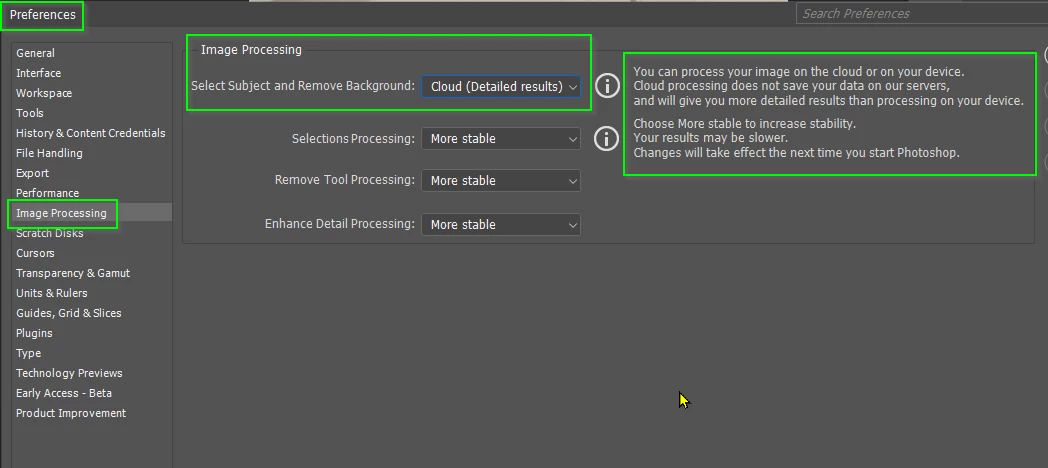Go to File Handling preferences
This screenshot has height=468, width=1048.
49,153
